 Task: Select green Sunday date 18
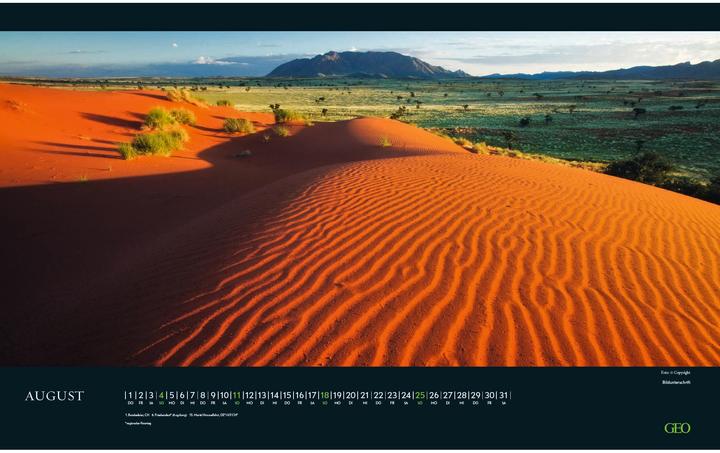[x=325, y=395]
